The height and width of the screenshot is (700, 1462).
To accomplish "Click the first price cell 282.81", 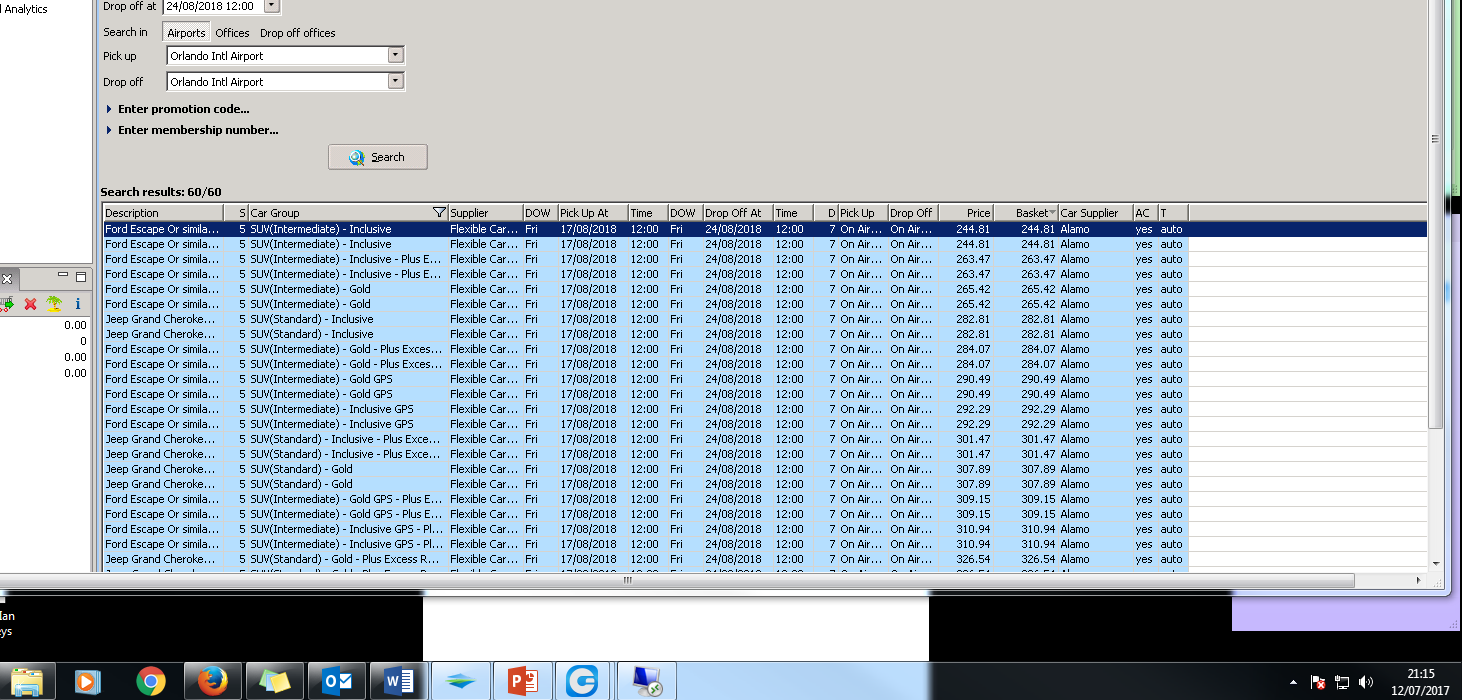I will pos(966,319).
